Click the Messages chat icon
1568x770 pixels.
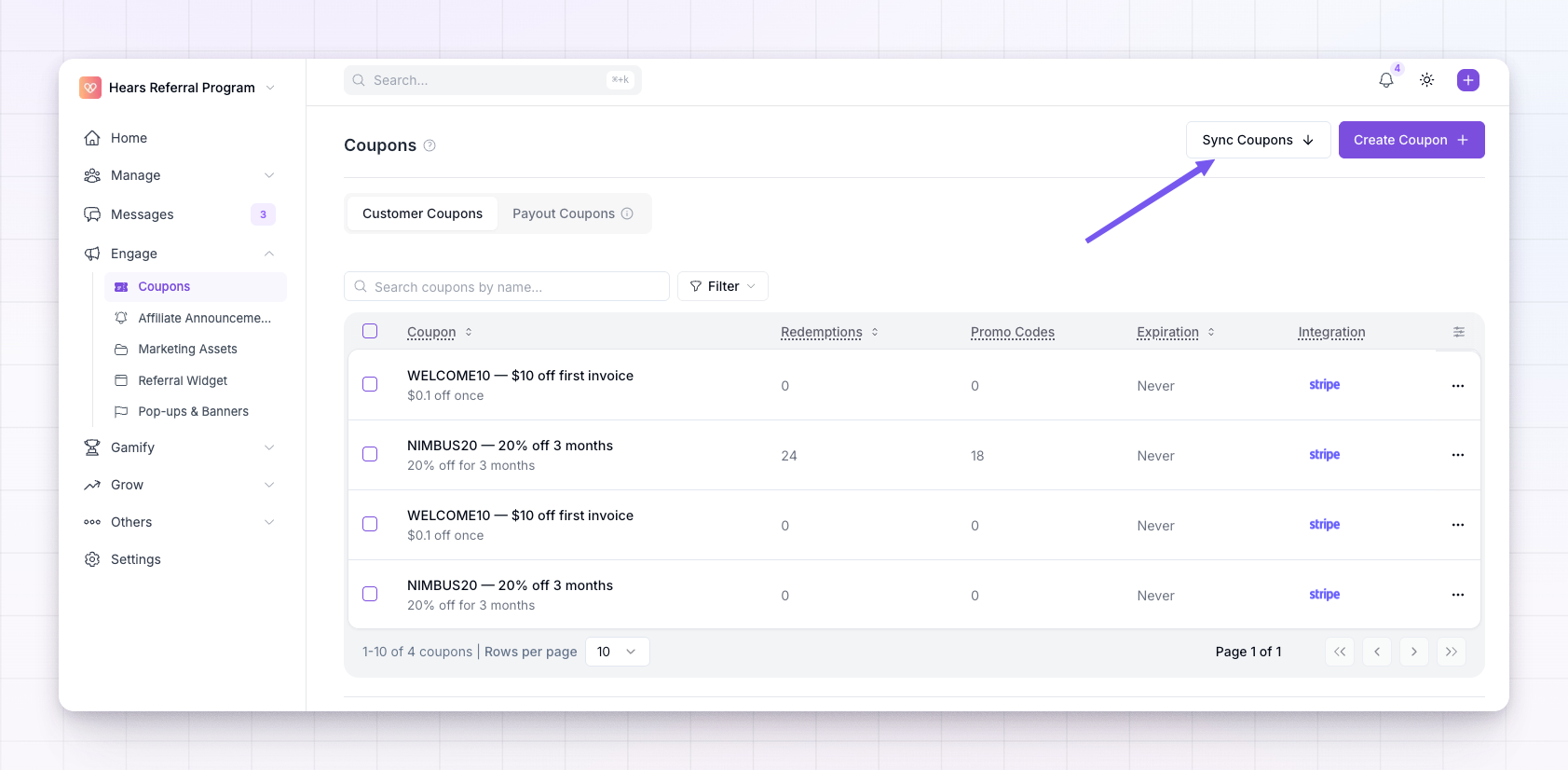[x=92, y=214]
